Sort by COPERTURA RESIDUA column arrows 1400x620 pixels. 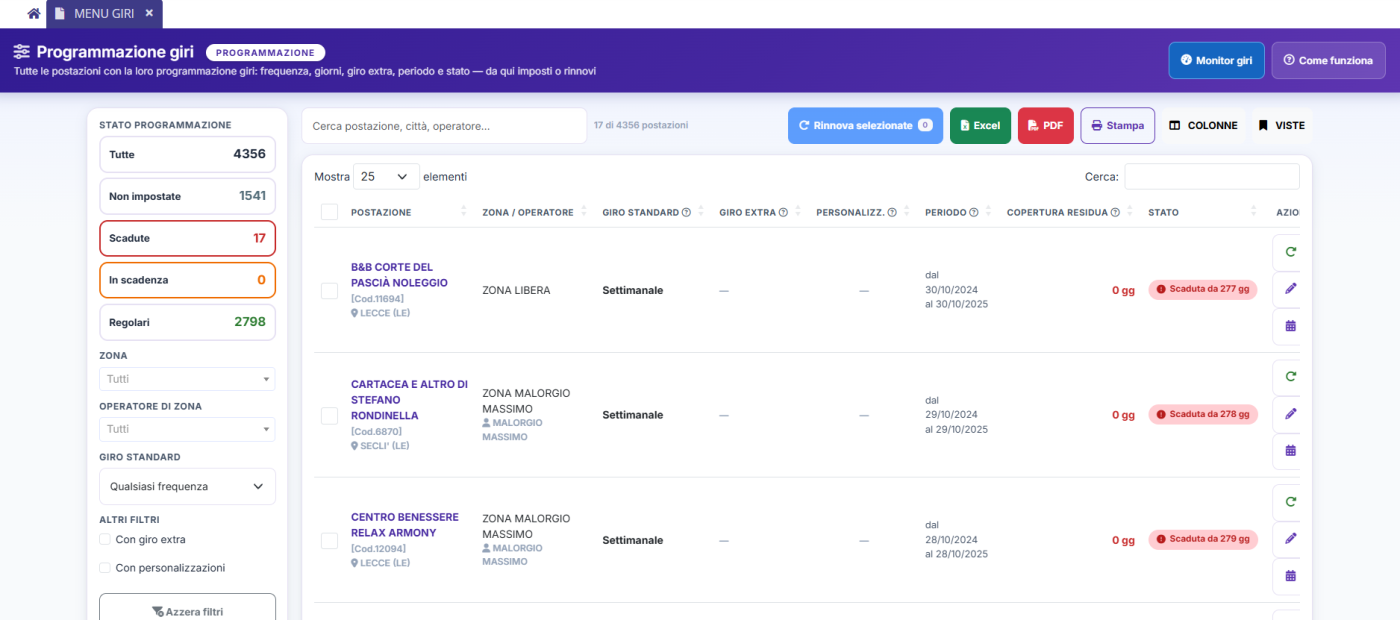click(1129, 212)
